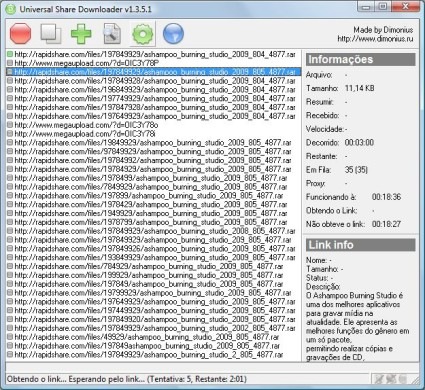Select the highlighted 197849929 2009_805 link row
Image resolution: width=425 pixels, height=390 pixels.
(x=154, y=72)
